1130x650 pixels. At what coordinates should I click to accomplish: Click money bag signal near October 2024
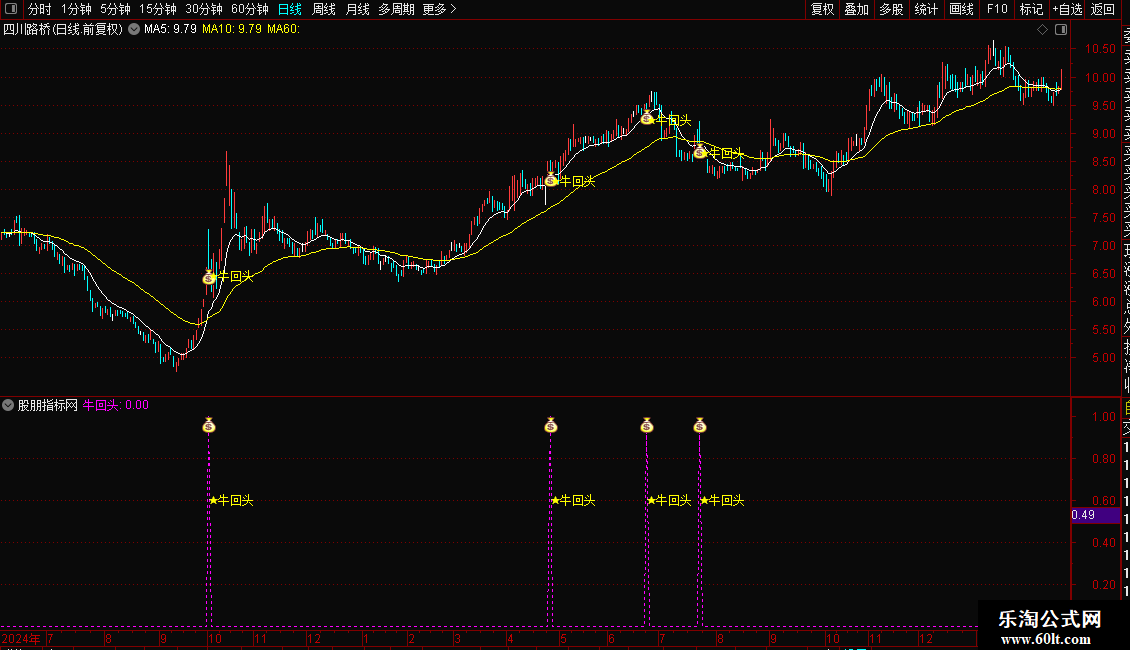coord(209,277)
